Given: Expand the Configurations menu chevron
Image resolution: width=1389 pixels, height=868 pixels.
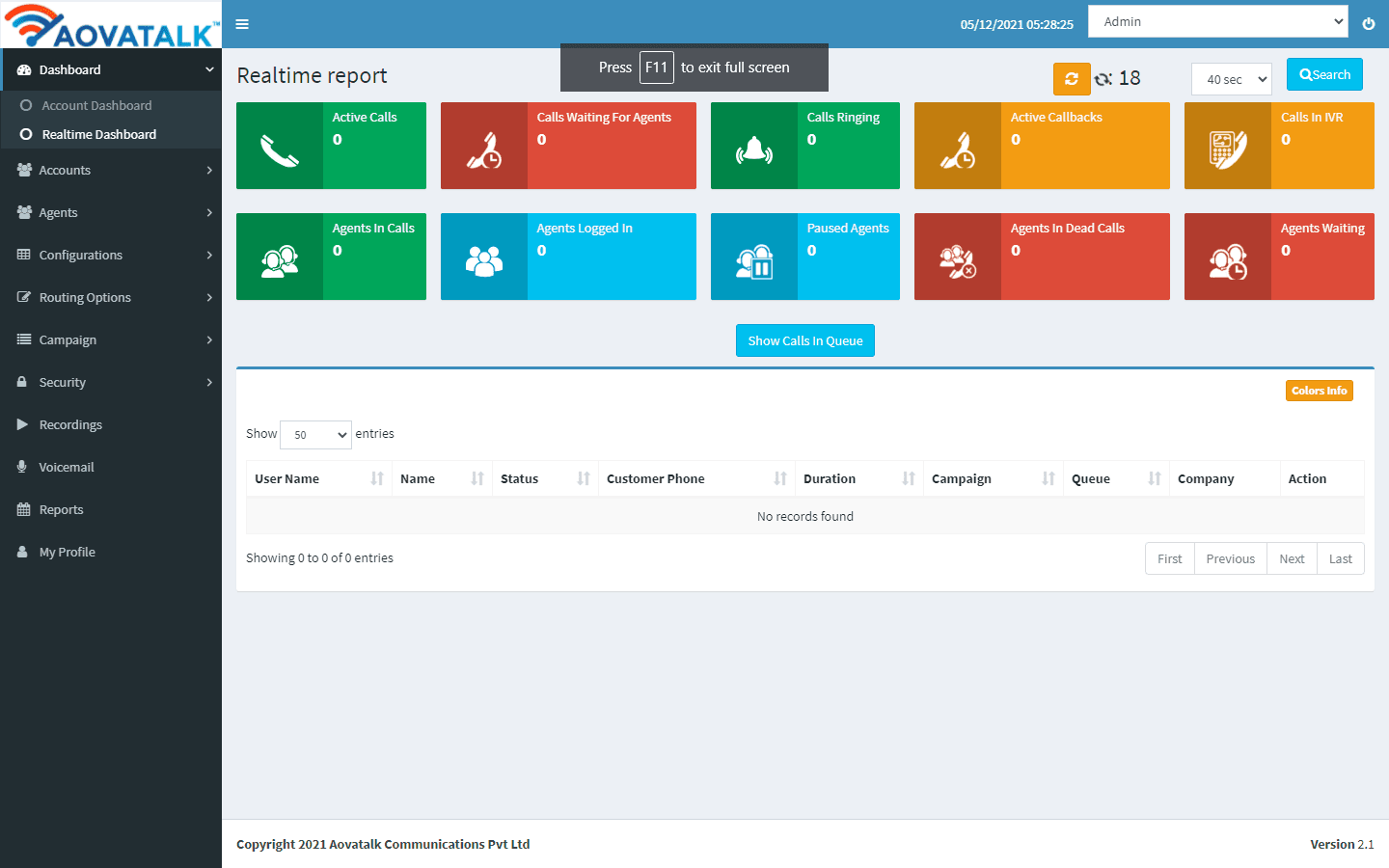Looking at the screenshot, I should (x=208, y=255).
